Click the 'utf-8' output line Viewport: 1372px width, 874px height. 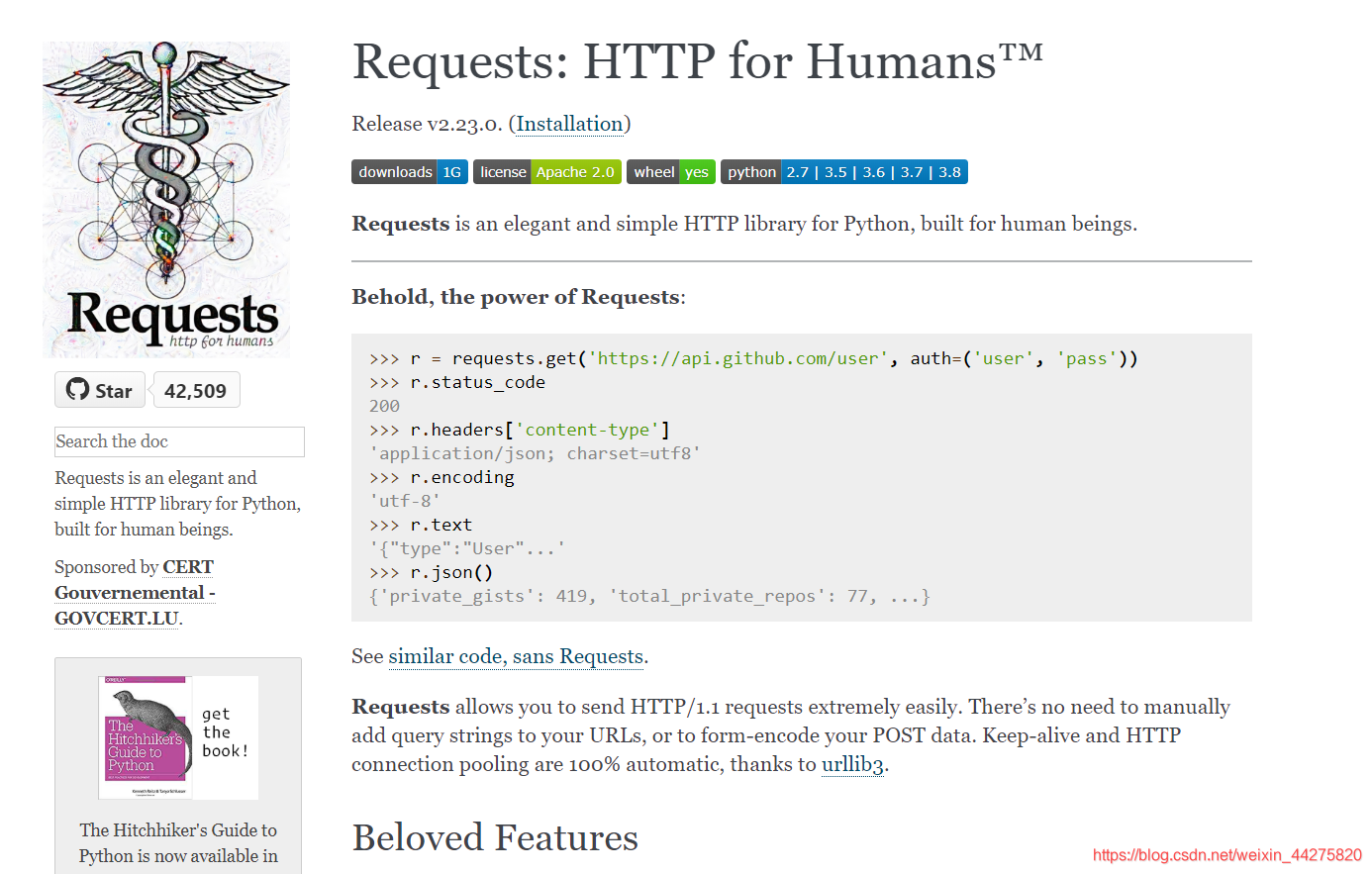404,501
